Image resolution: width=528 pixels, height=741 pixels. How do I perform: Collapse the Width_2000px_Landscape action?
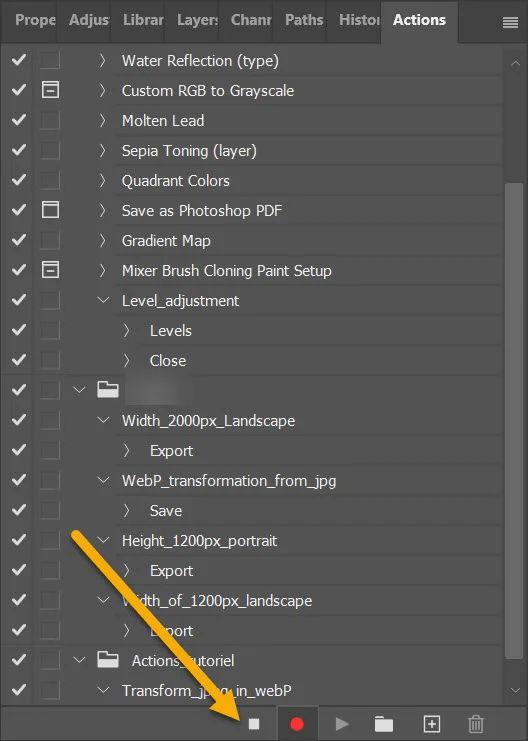[103, 420]
